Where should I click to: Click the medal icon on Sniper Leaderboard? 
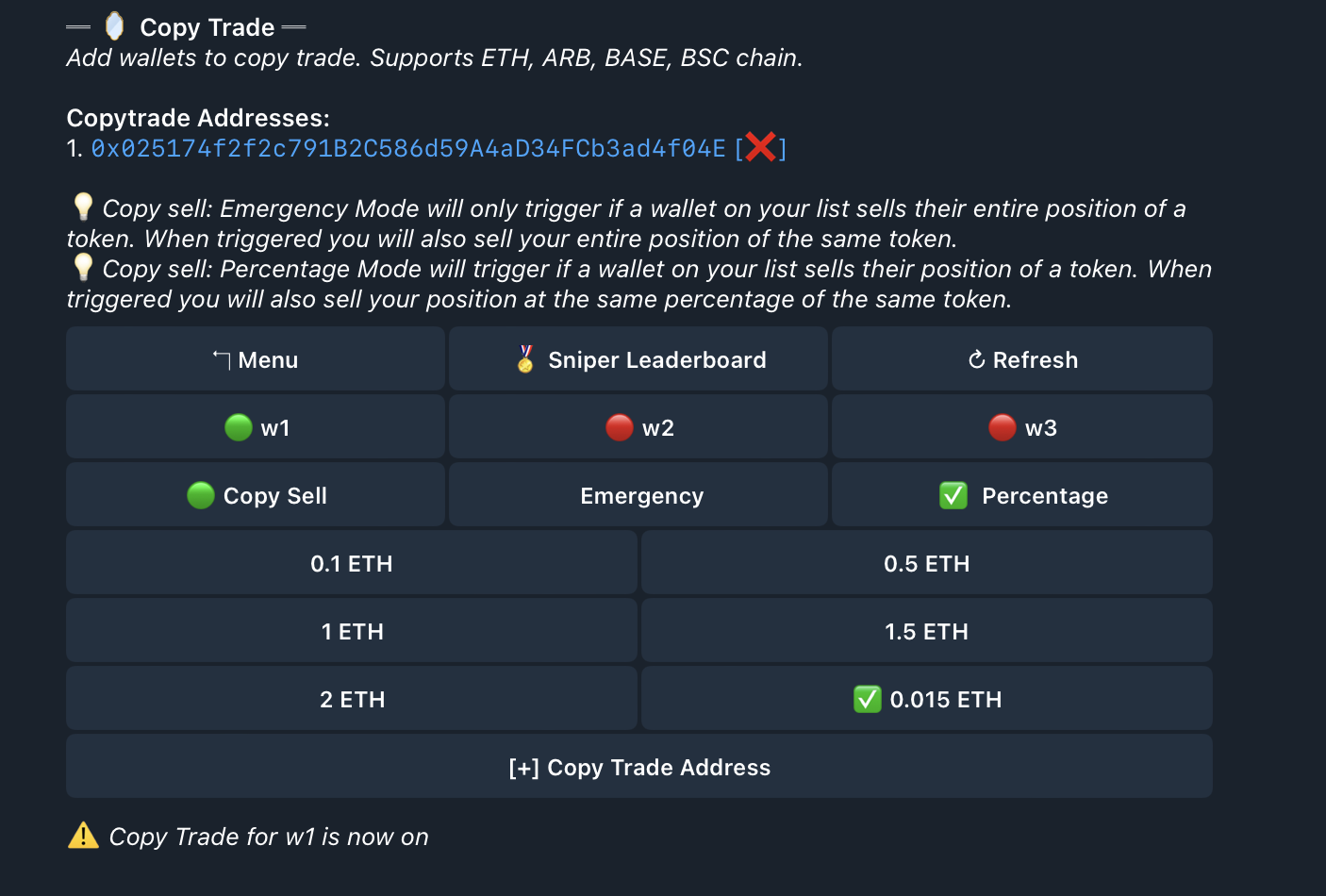pyautogui.click(x=526, y=359)
